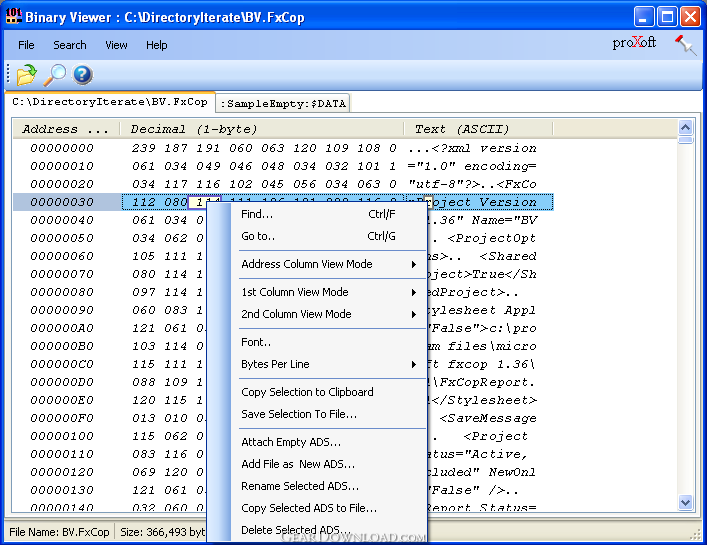Expand Address Column View Mode submenu
Screen dimensions: 707x545
tap(317, 264)
